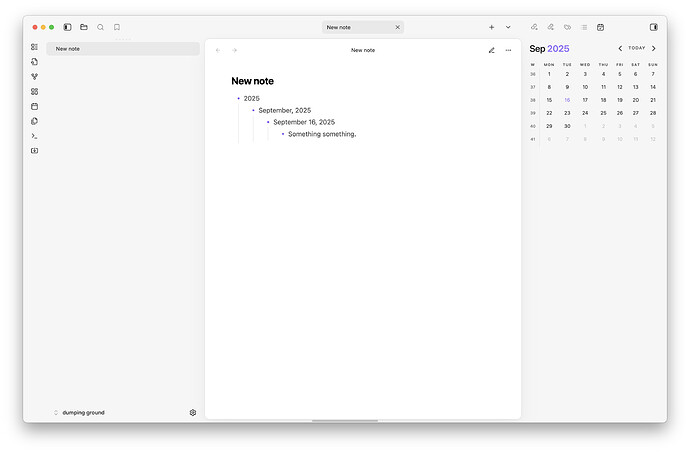Select highlighted date 16 in calendar

pyautogui.click(x=567, y=100)
